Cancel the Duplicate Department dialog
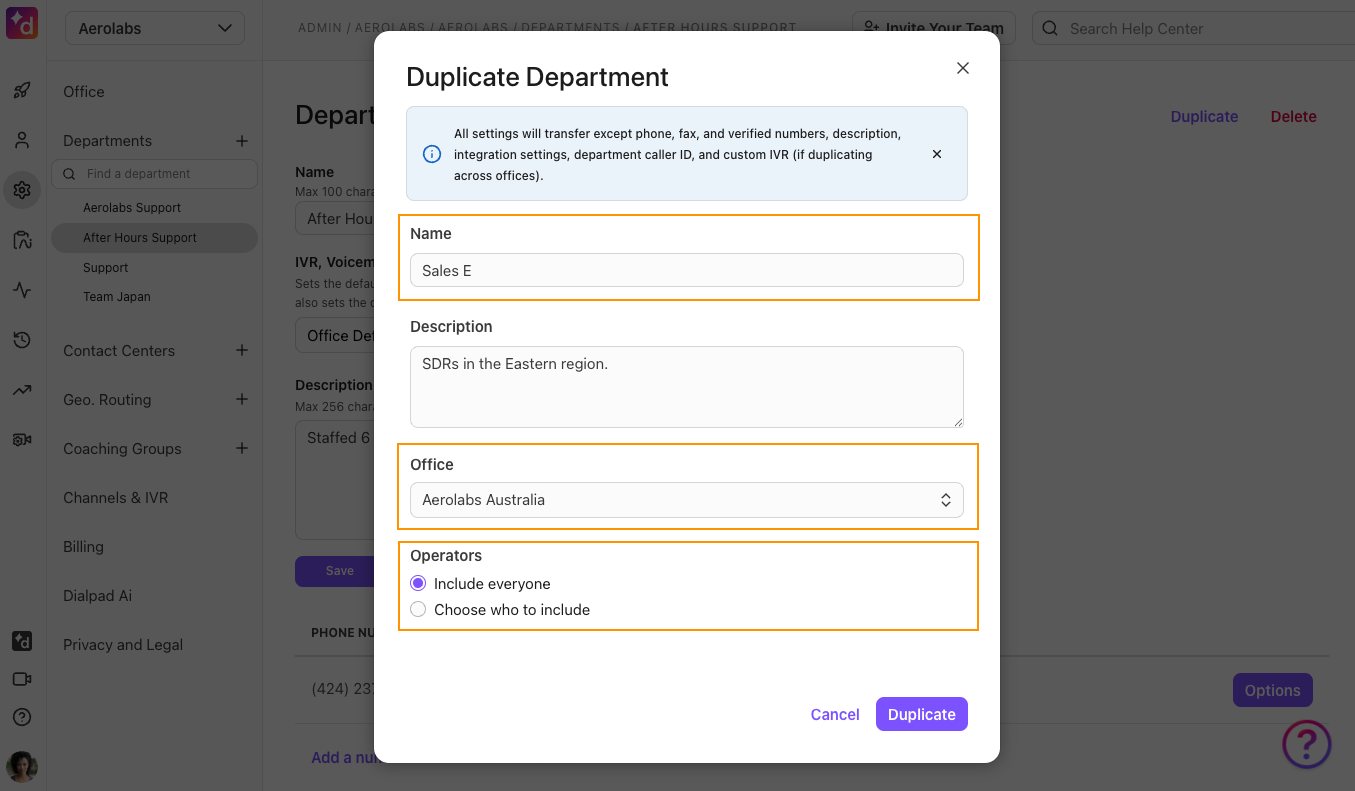Viewport: 1355px width, 791px height. [x=835, y=714]
